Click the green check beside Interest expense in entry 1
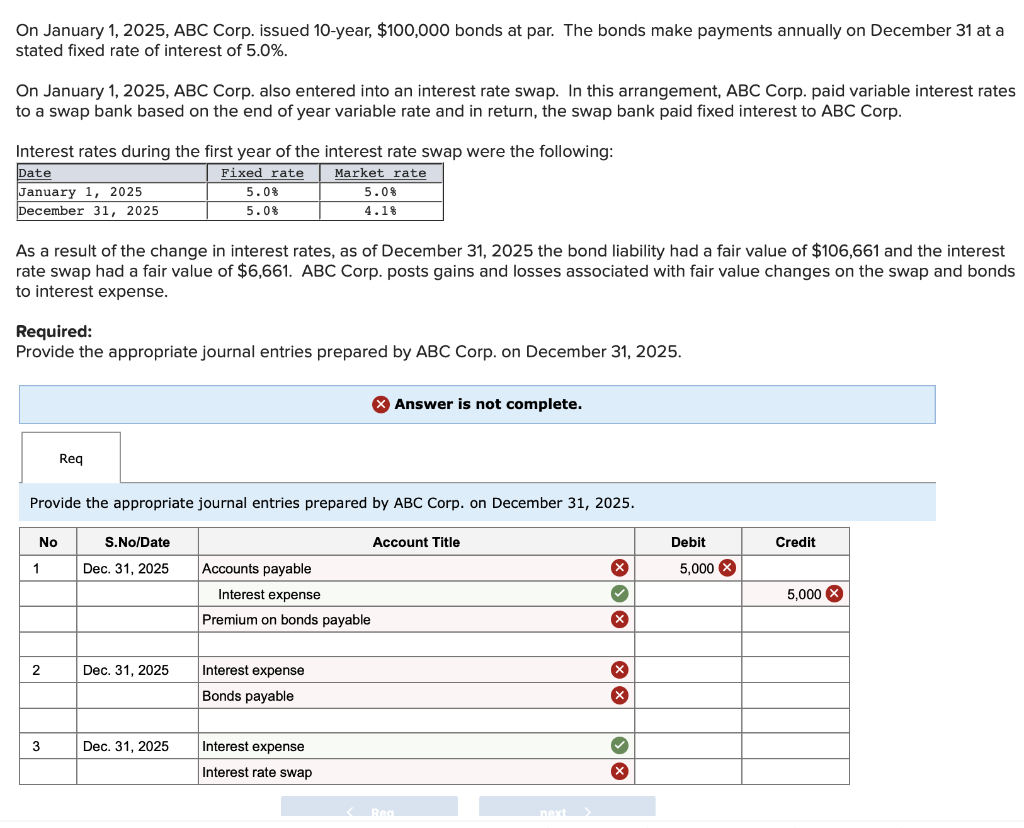Image resolution: width=1024 pixels, height=828 pixels. 618,593
